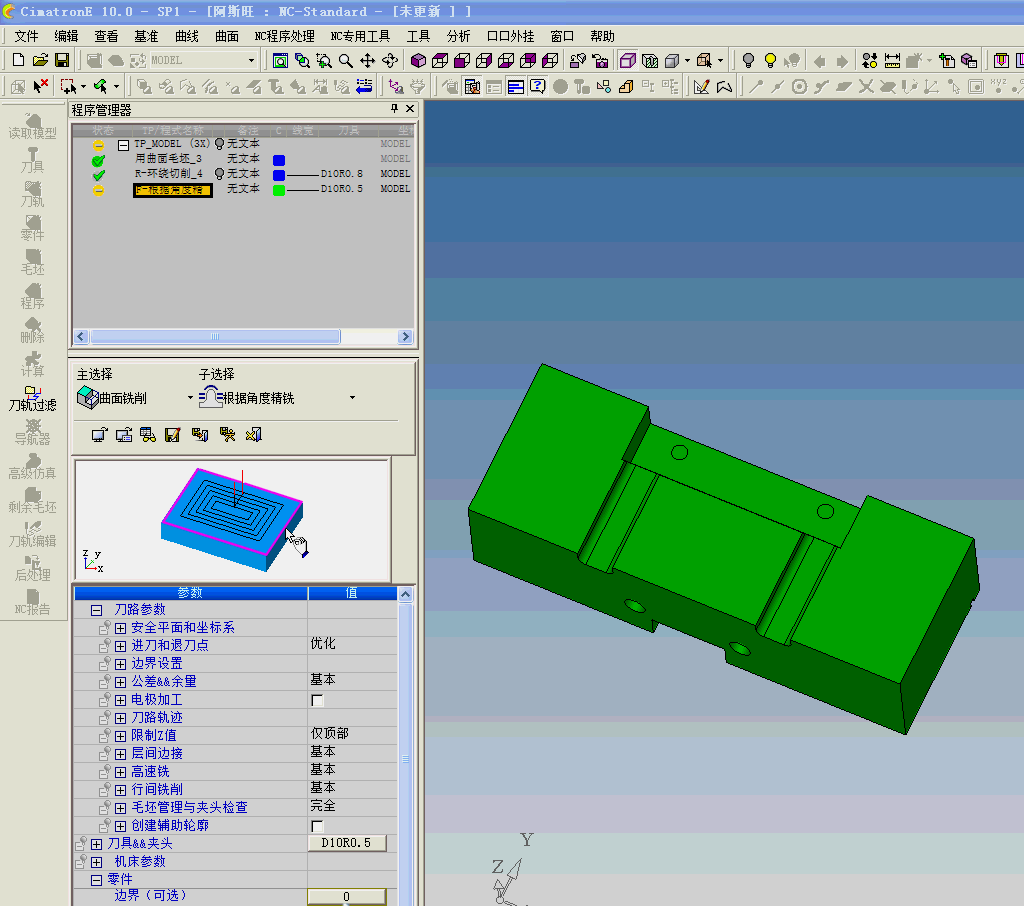Image resolution: width=1024 pixels, height=906 pixels.
Task: Select the 用曲面毛坯_3 procedure row
Action: 168,159
